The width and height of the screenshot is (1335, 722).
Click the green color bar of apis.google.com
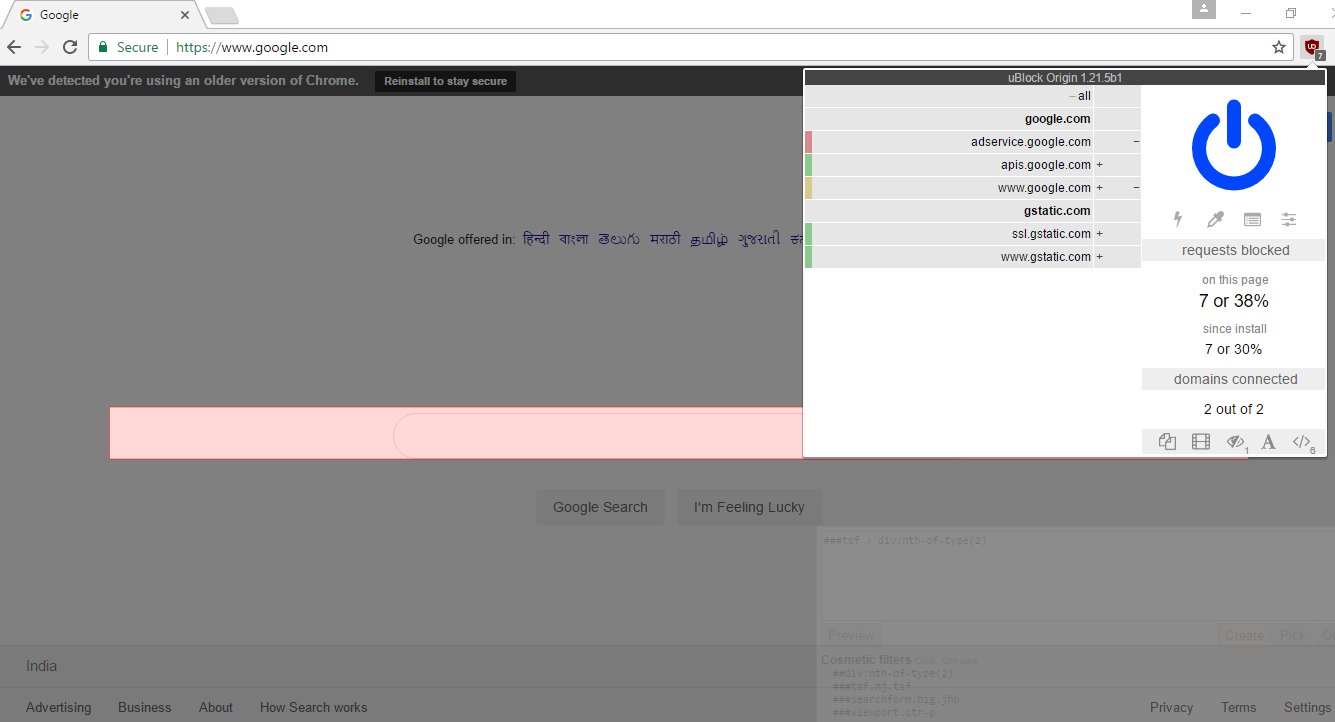808,165
